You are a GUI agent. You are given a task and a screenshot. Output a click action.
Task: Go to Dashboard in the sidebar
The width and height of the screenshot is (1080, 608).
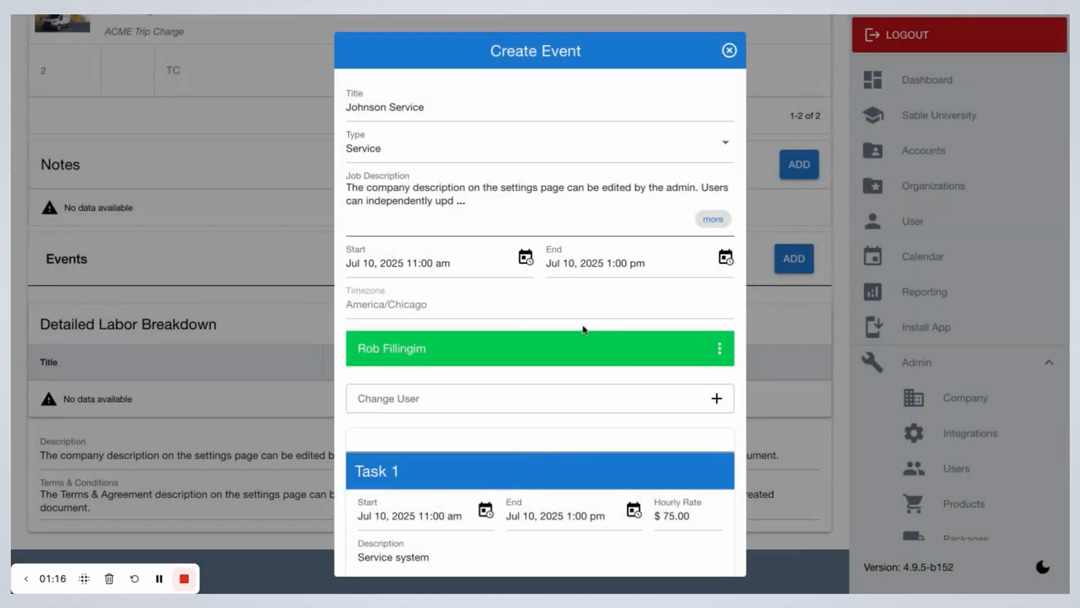point(926,80)
